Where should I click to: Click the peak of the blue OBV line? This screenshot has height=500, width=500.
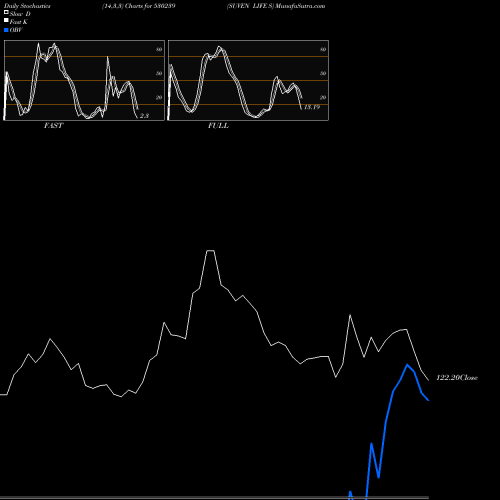pyautogui.click(x=407, y=365)
